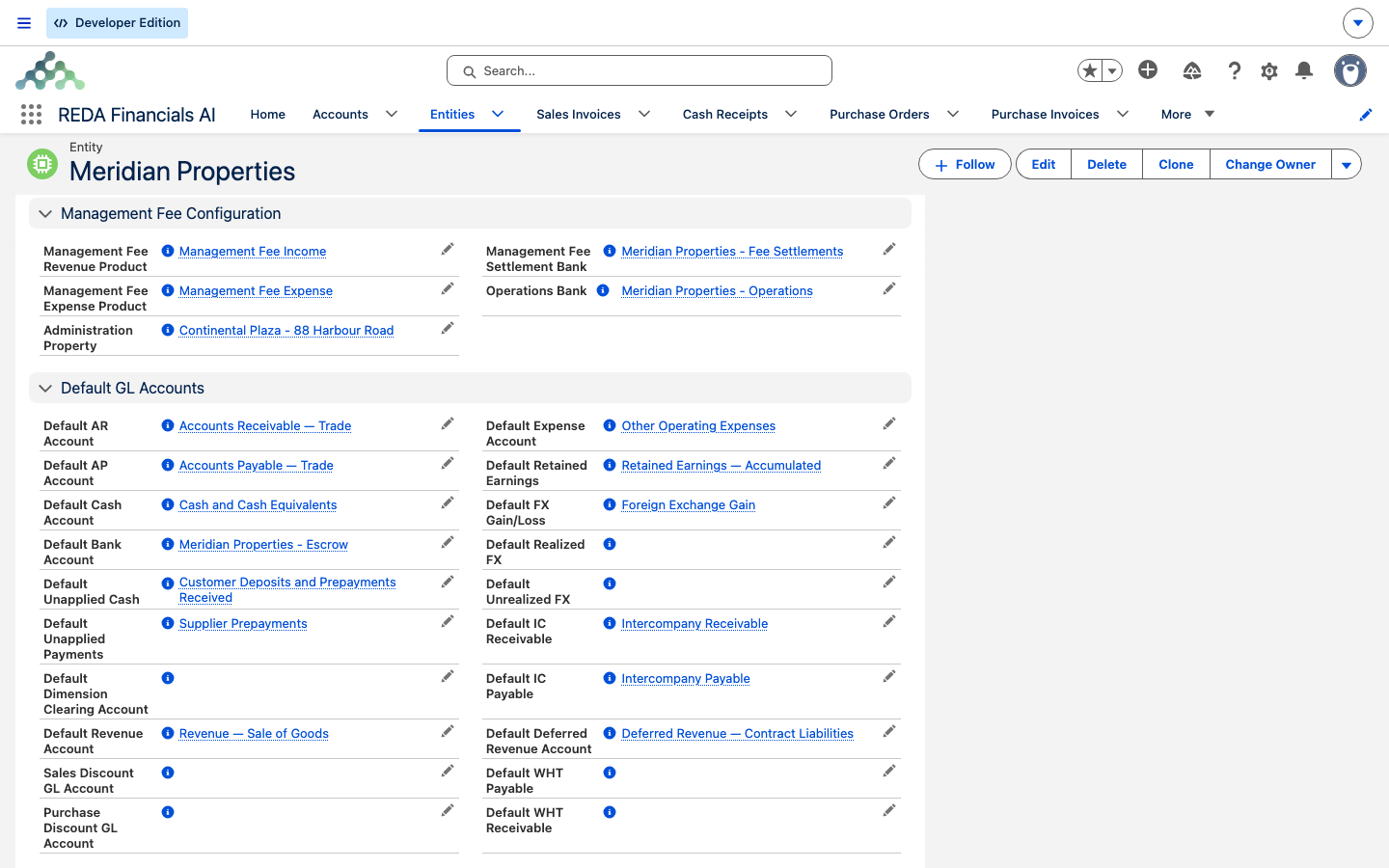Viewport: 1389px width, 868px height.
Task: Expand the More navigation menu
Action: click(x=1187, y=114)
